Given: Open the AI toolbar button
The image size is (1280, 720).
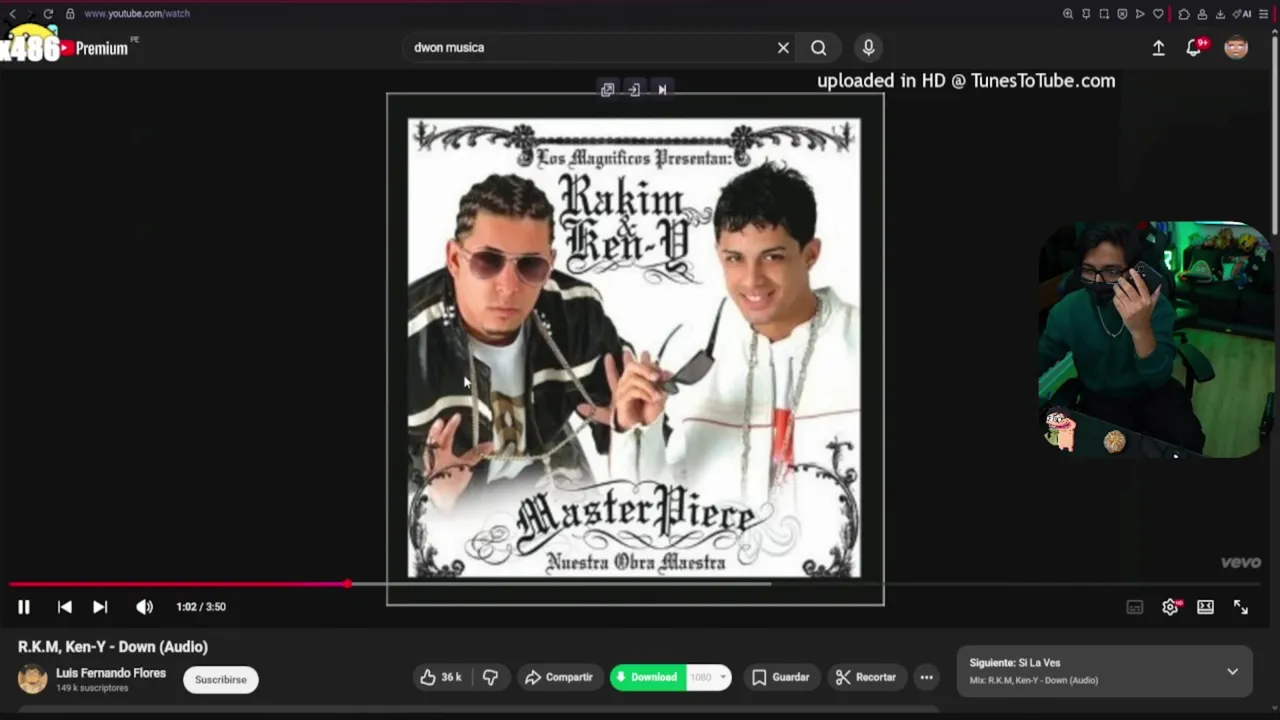Looking at the screenshot, I should (1243, 14).
